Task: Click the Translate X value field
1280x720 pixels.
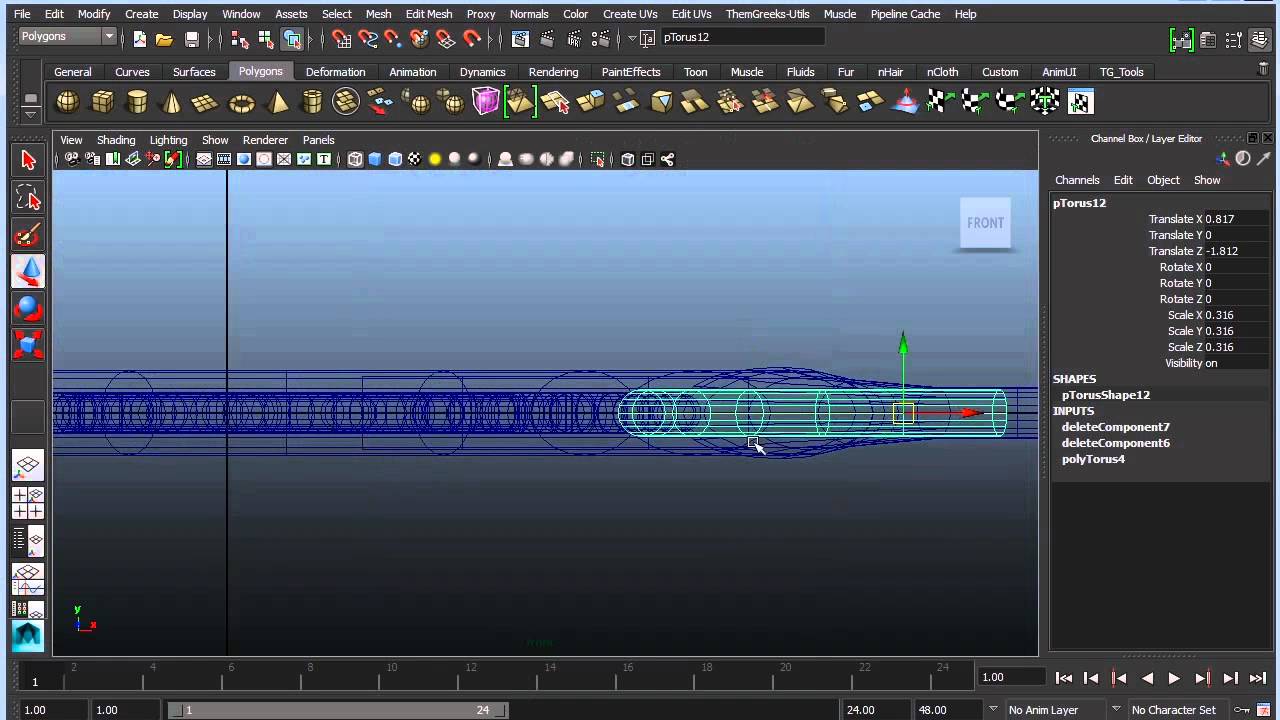Action: (x=1235, y=219)
